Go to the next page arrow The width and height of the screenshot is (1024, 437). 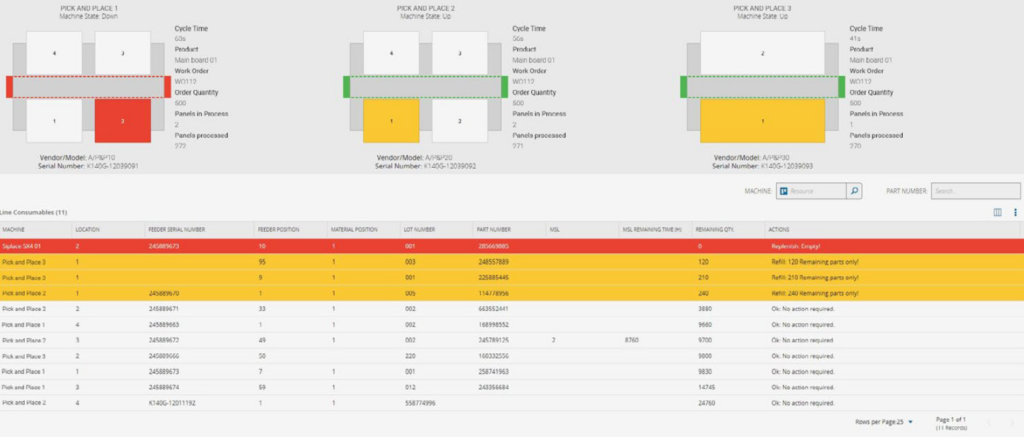click(1011, 422)
